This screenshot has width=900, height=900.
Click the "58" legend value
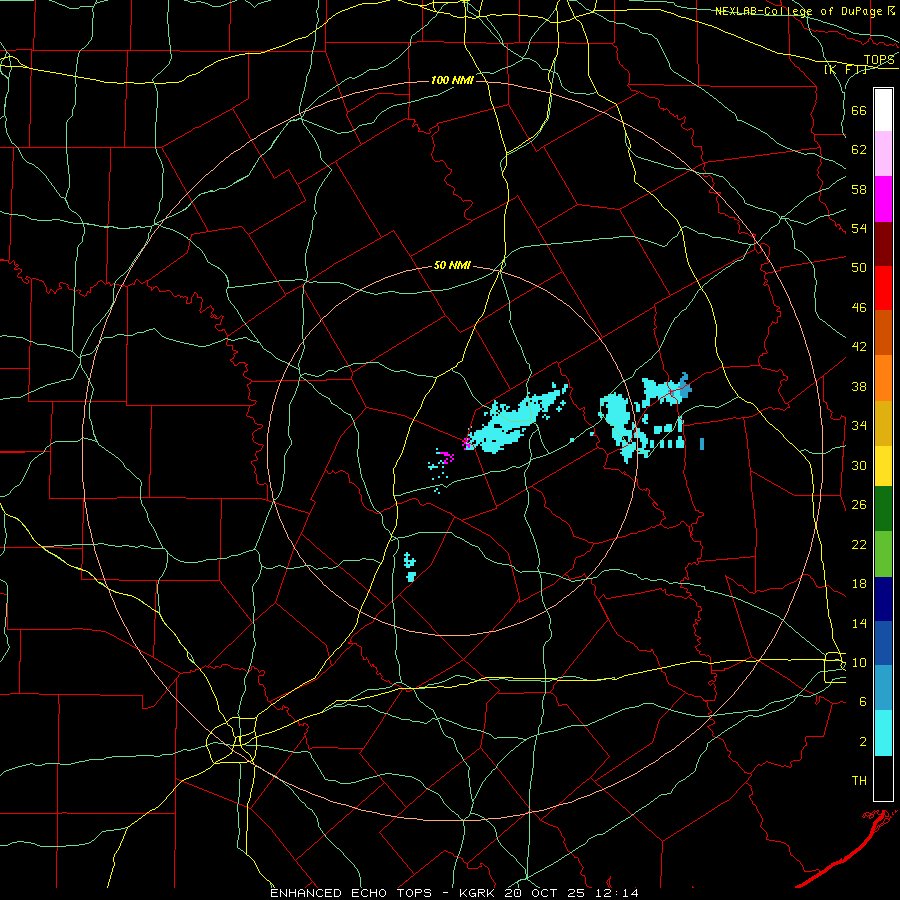[859, 189]
